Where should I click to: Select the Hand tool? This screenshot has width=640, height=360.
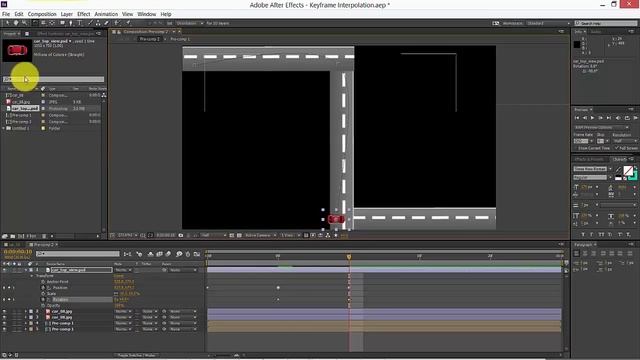pos(16,23)
